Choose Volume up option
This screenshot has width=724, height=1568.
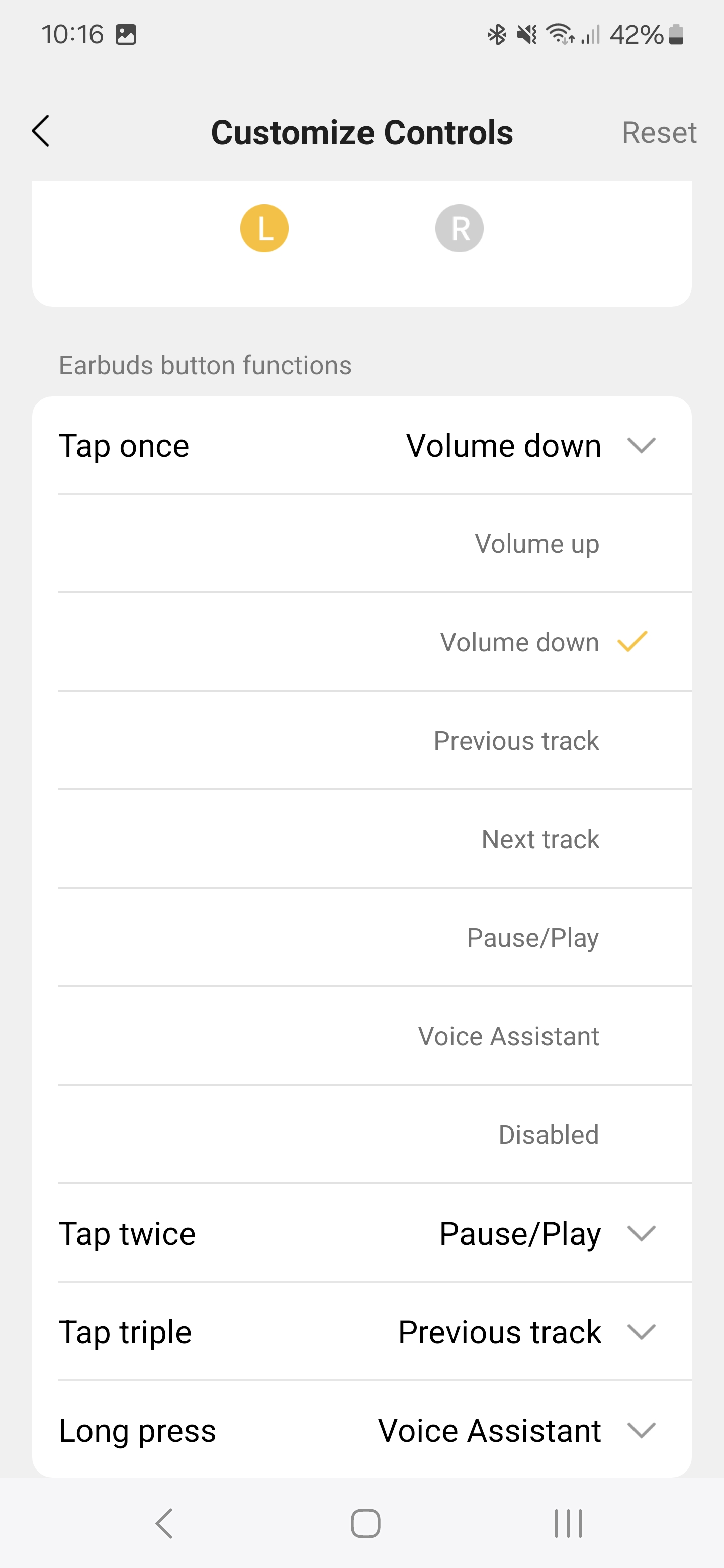point(536,544)
